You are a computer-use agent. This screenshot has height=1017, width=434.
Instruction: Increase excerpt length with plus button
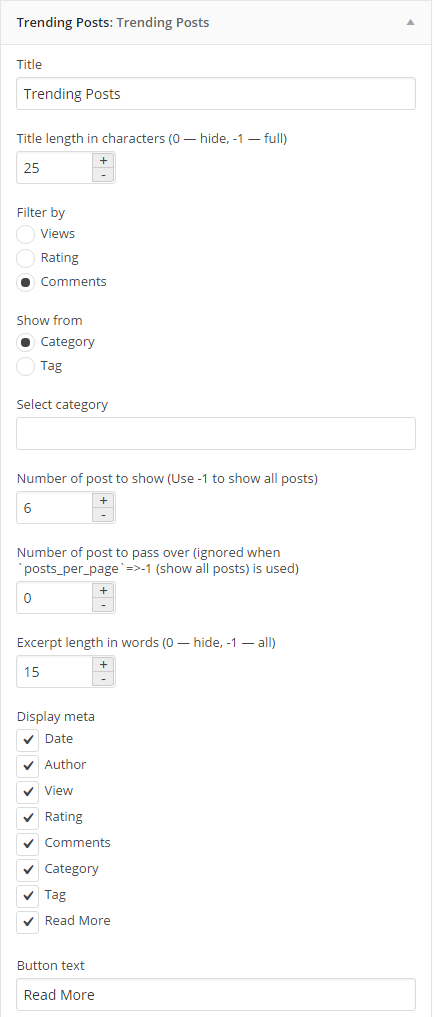click(x=103, y=665)
